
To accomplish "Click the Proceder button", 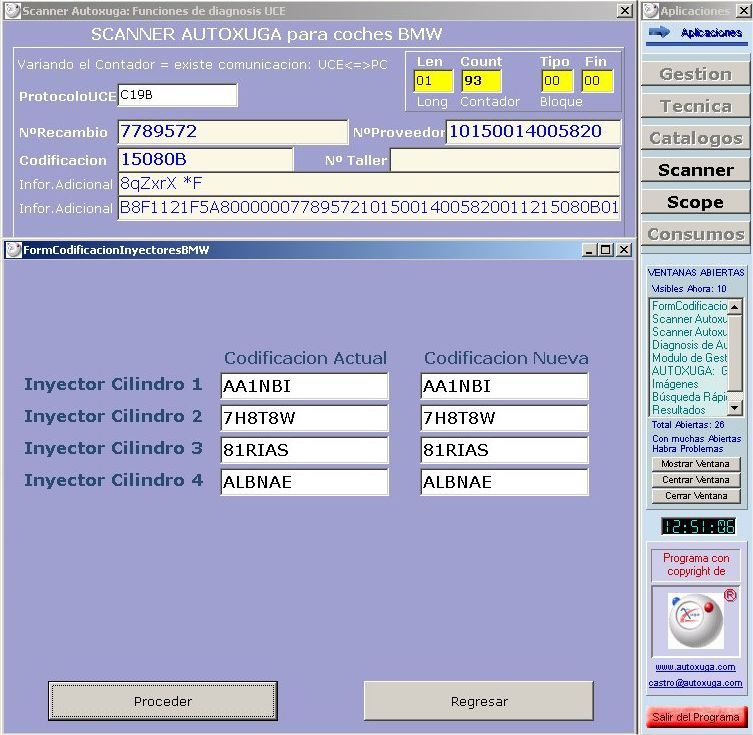I will point(163,701).
